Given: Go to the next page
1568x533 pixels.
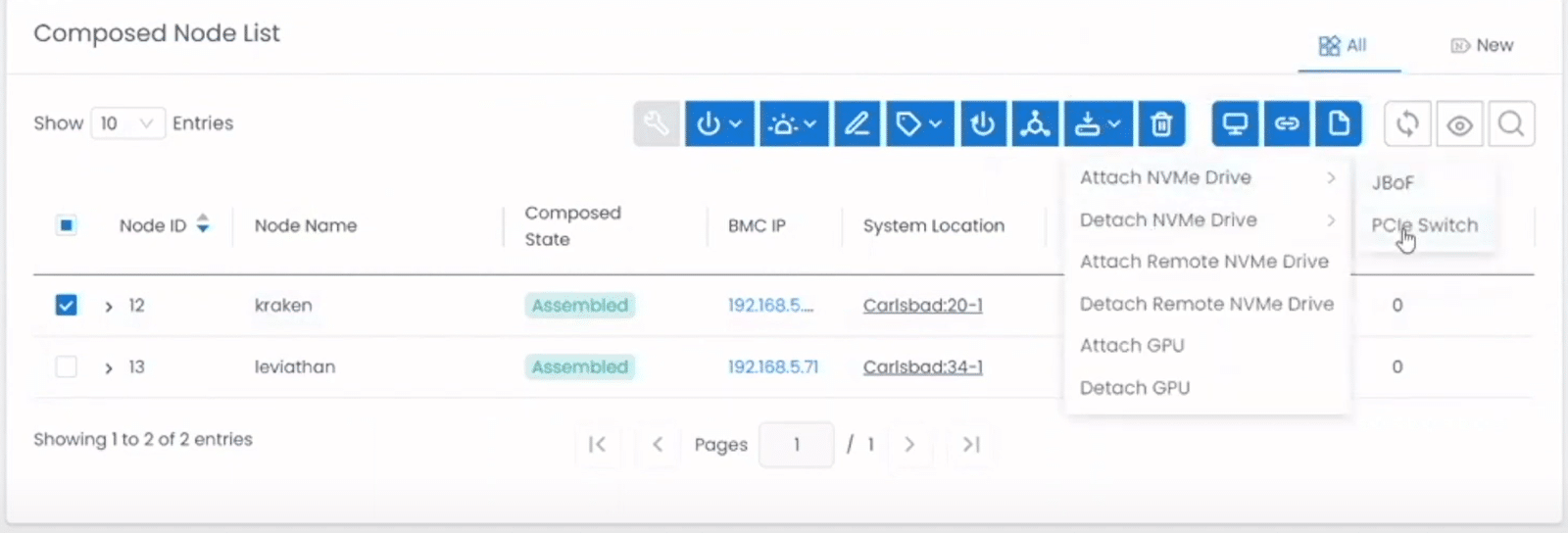Looking at the screenshot, I should (x=909, y=445).
